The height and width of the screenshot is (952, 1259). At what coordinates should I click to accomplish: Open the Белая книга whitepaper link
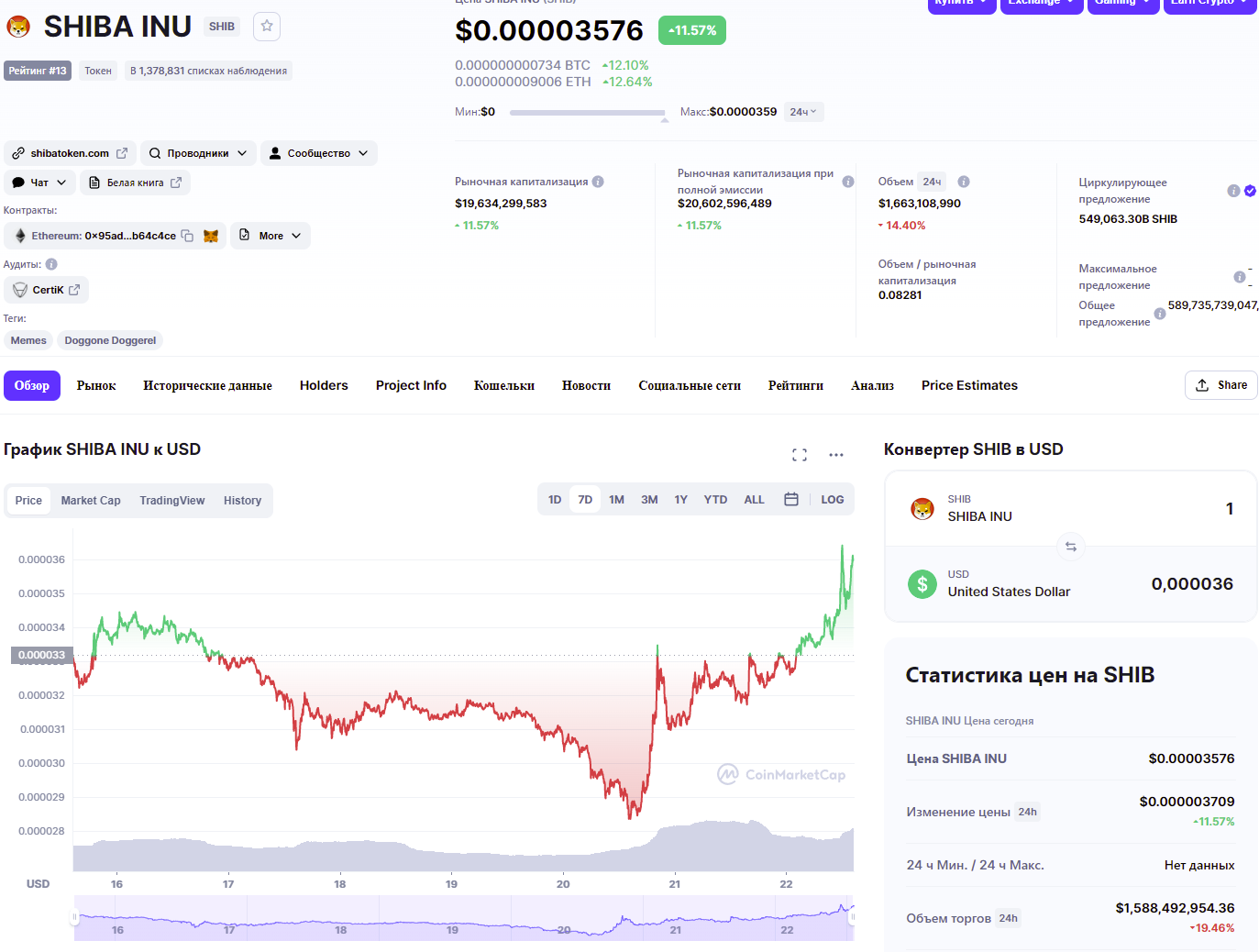click(135, 183)
